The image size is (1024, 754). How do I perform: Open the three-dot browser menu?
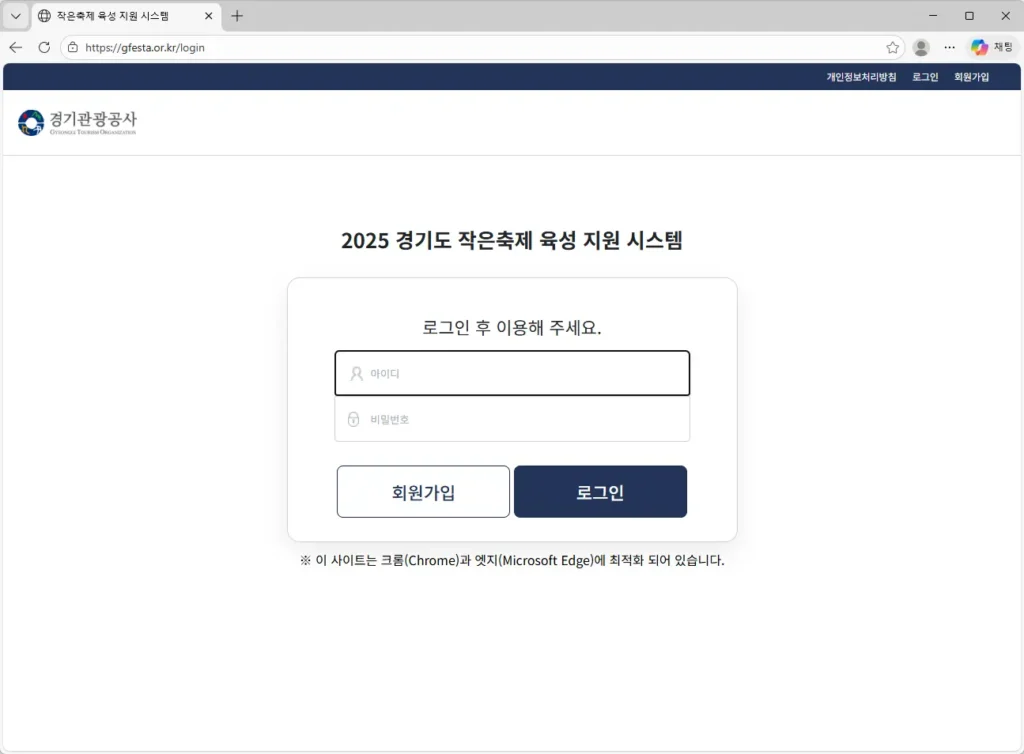(x=949, y=46)
